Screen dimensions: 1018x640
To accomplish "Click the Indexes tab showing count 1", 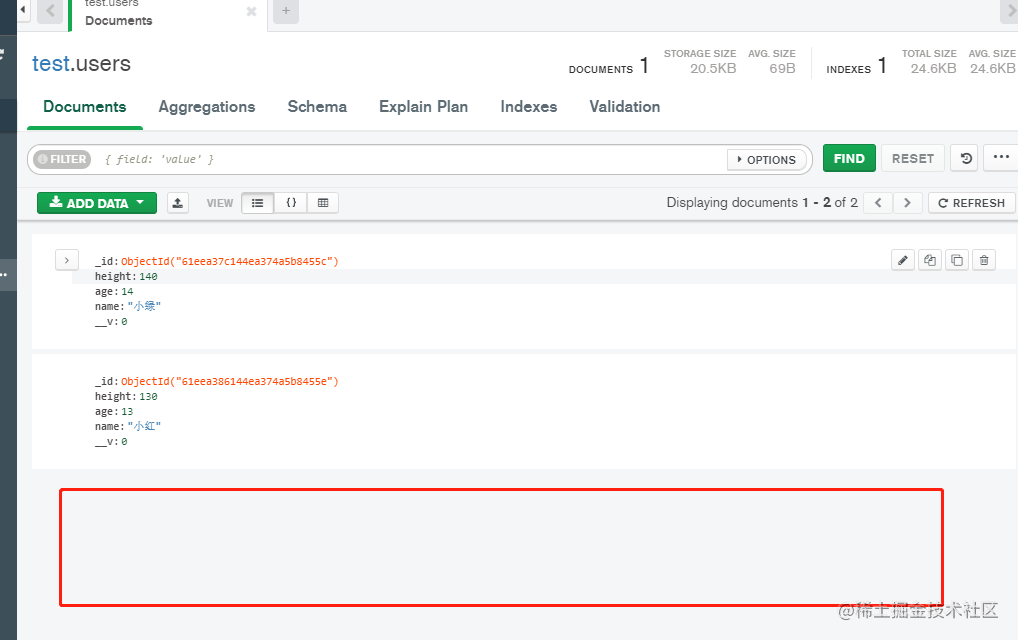I will click(x=528, y=106).
